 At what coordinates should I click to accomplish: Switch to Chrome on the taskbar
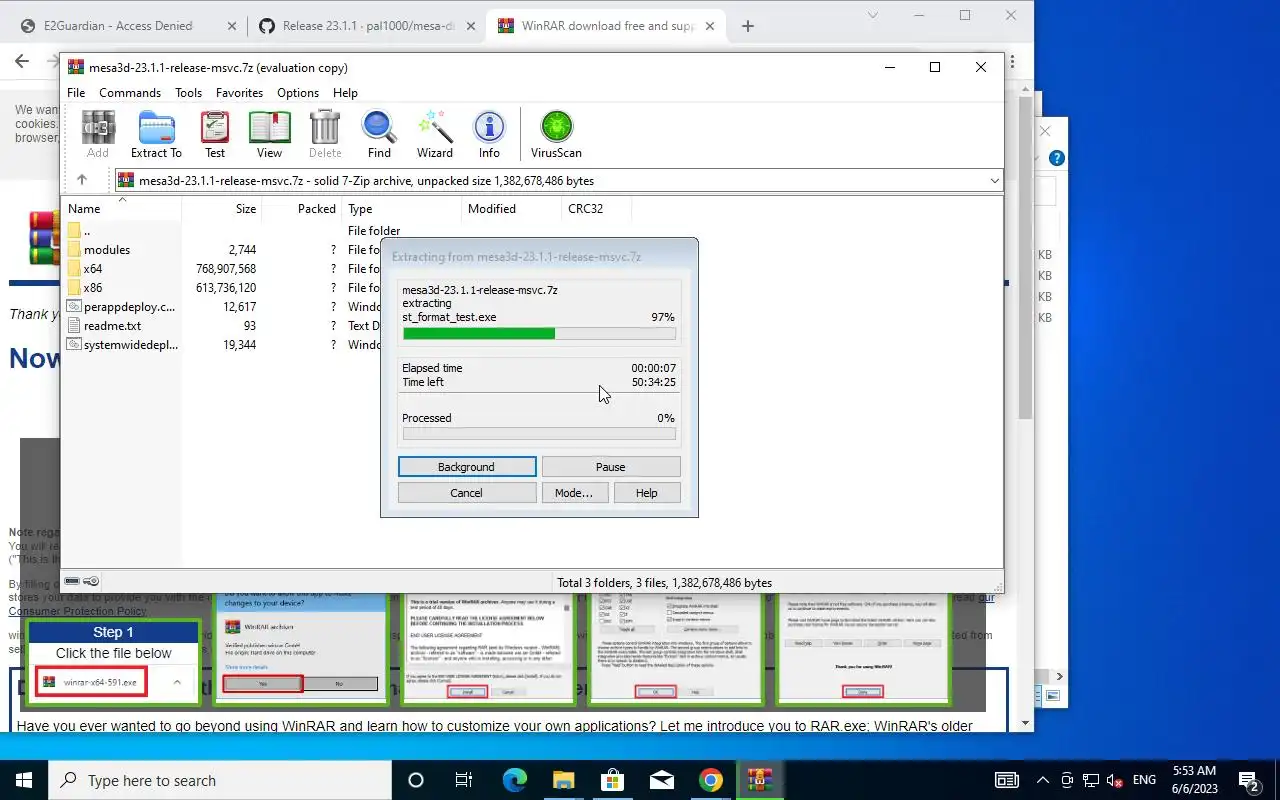[710, 780]
